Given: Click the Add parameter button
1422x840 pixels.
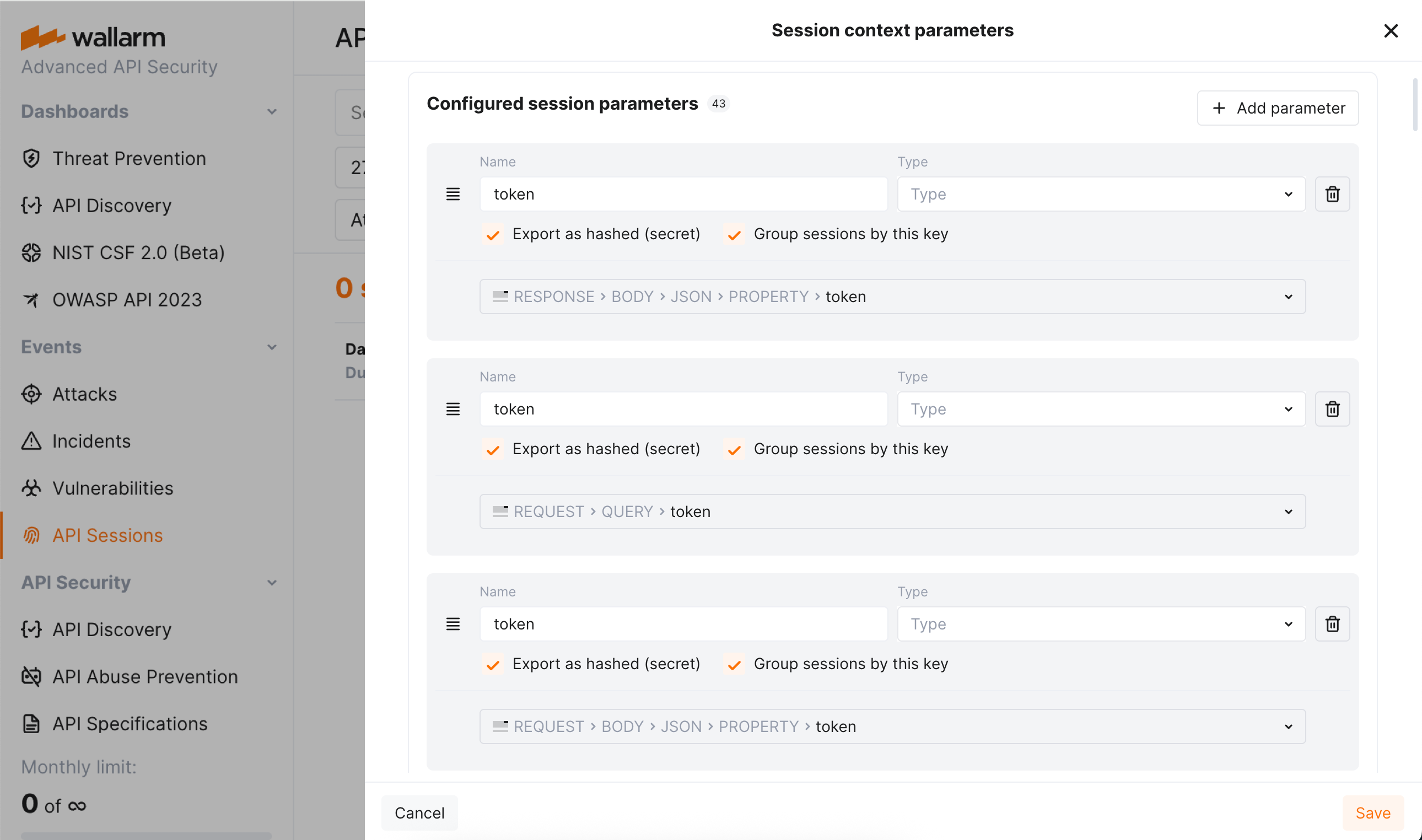Looking at the screenshot, I should (x=1278, y=107).
